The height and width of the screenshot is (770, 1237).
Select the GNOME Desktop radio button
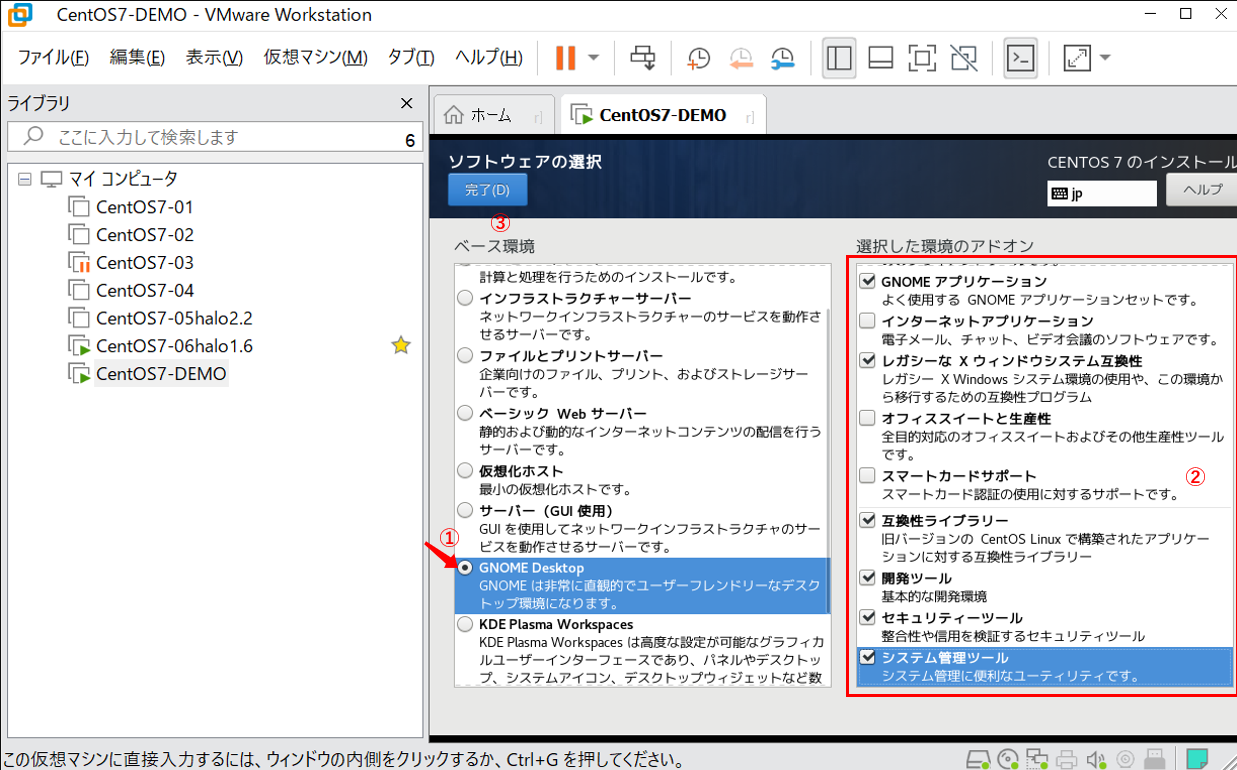(x=465, y=568)
